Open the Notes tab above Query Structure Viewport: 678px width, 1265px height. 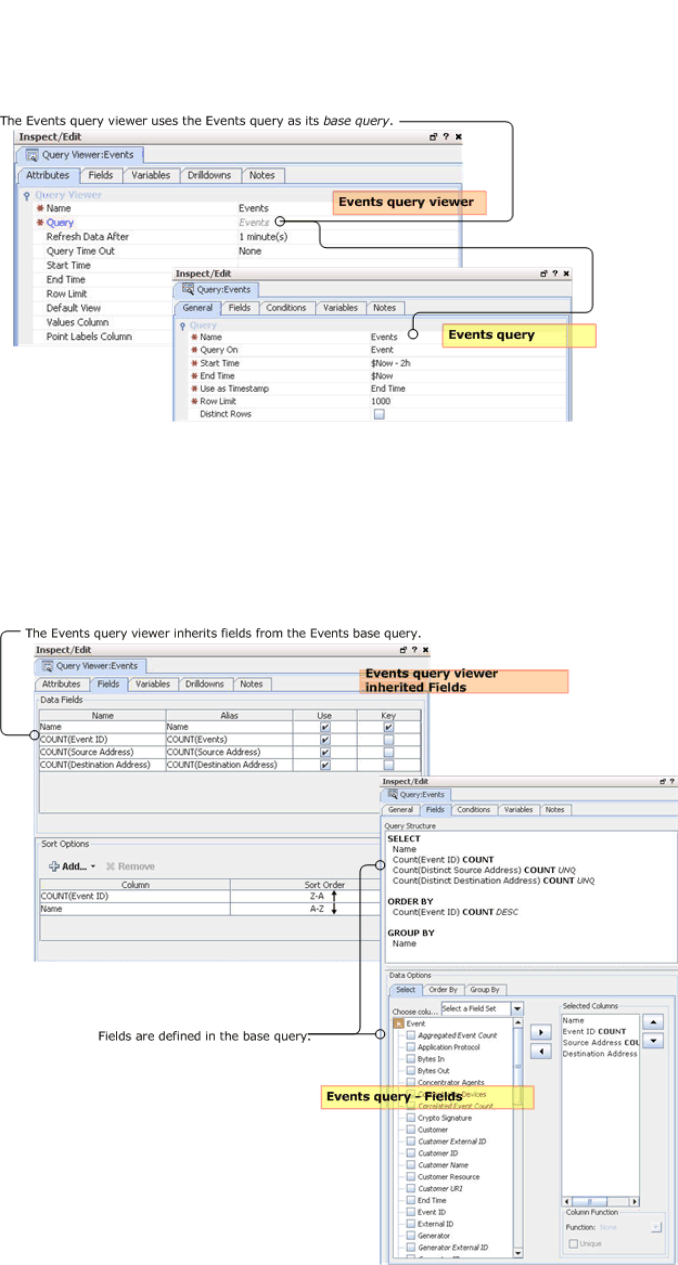pos(554,809)
